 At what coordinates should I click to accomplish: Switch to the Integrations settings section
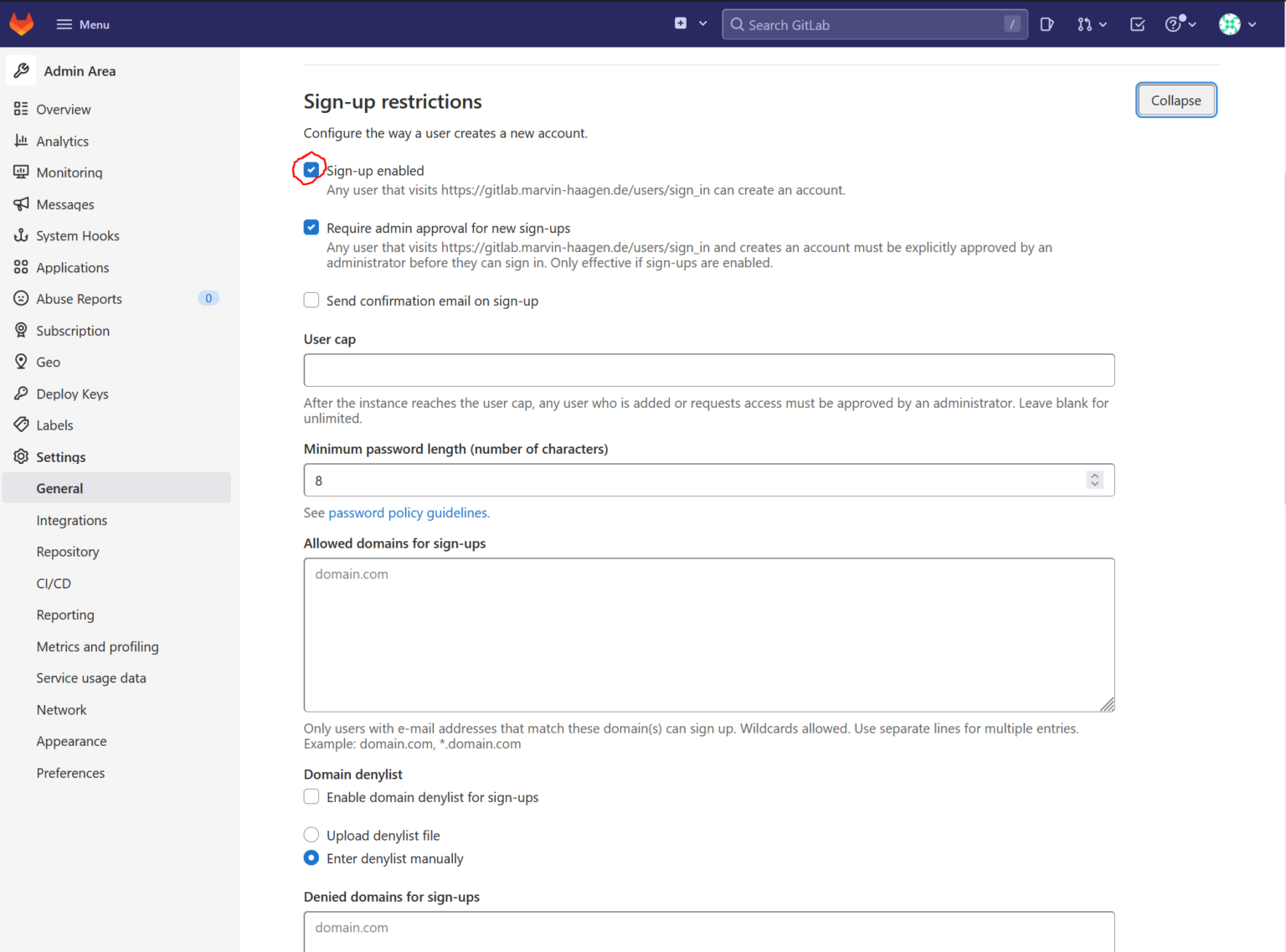72,520
